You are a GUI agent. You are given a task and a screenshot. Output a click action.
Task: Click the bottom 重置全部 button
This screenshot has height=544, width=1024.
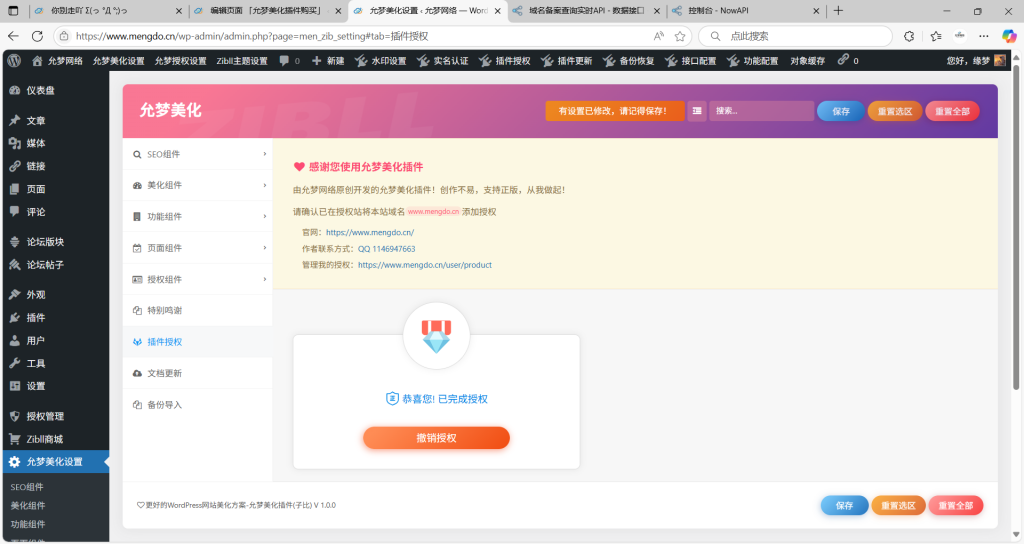click(955, 505)
